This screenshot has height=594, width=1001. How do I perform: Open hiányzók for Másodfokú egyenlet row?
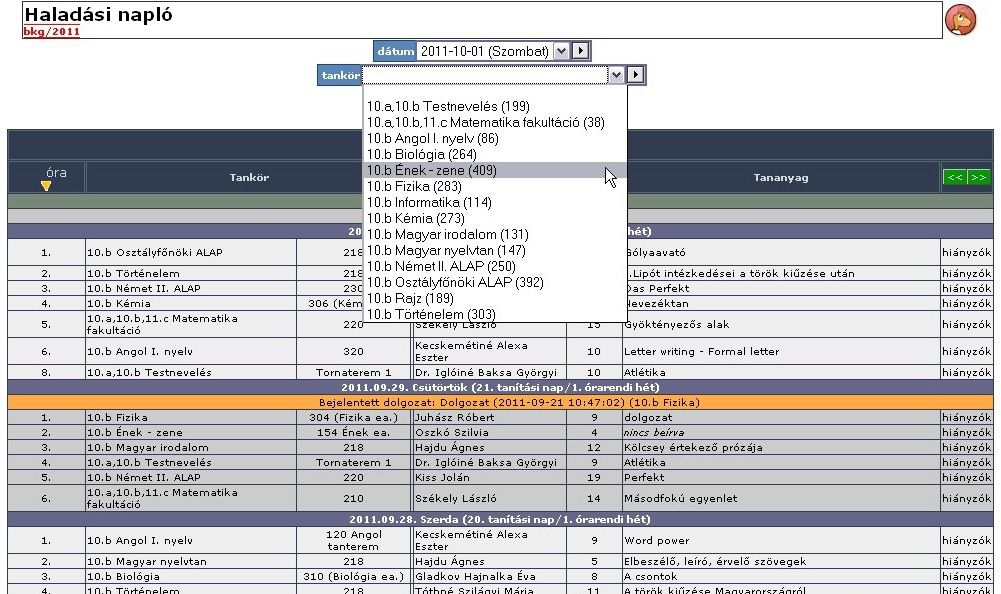coord(967,498)
